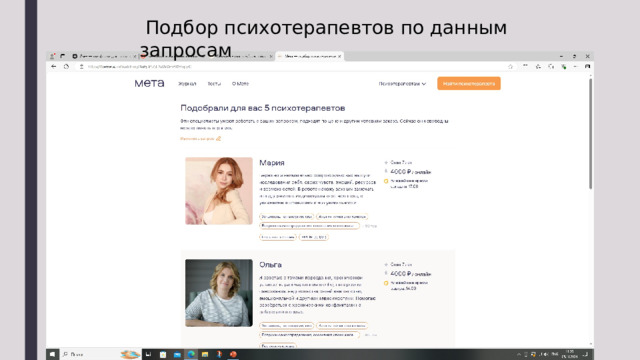Click the taskbar clock and date
The height and width of the screenshot is (360, 640).
[x=570, y=354]
